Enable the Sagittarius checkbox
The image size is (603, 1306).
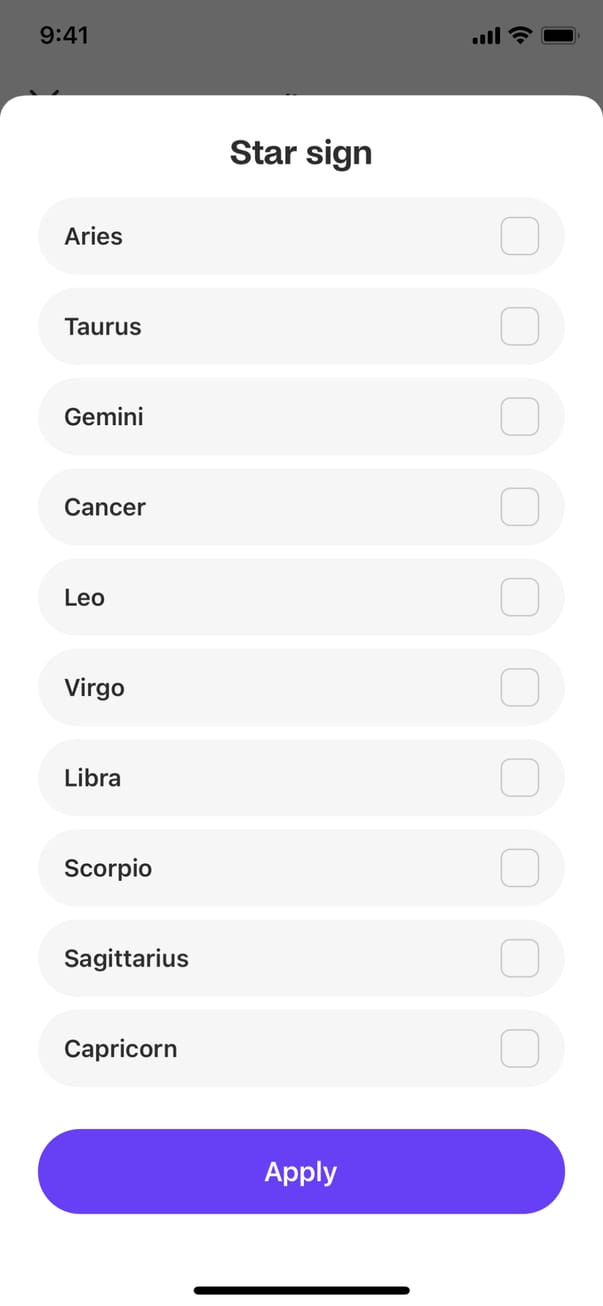click(x=519, y=958)
